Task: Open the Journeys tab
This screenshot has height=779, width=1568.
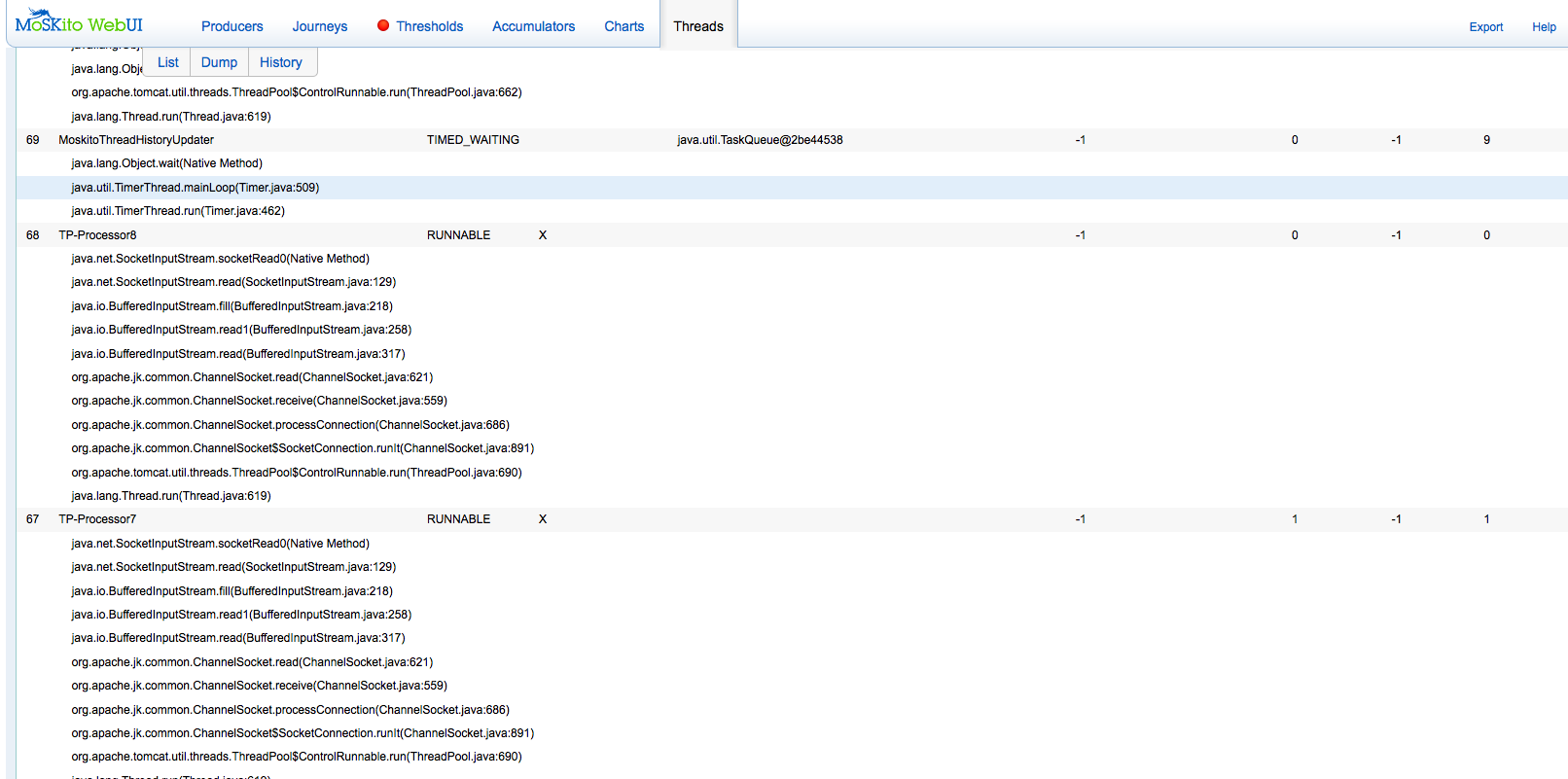Action: click(320, 26)
